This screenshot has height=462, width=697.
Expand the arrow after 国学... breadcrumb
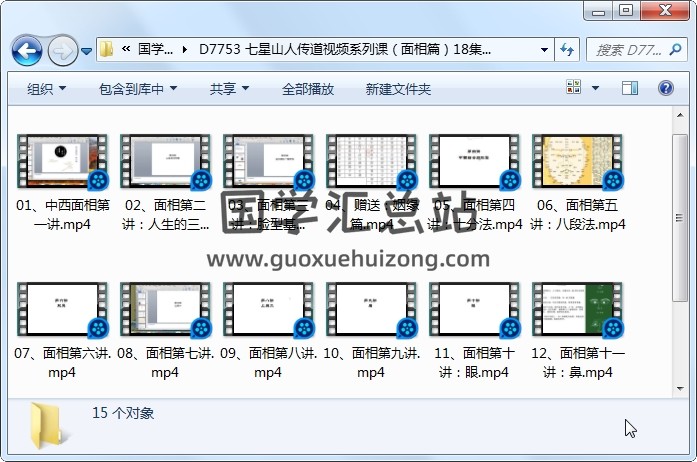click(185, 49)
